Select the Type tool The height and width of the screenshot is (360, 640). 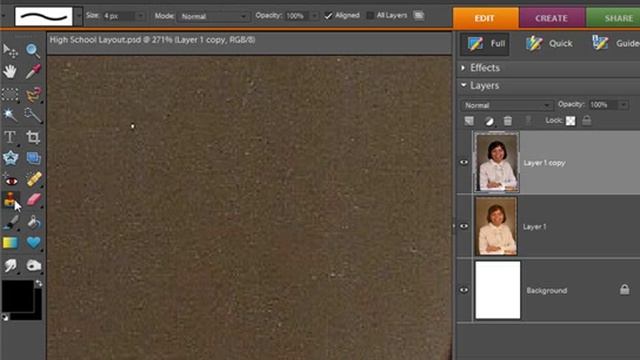point(10,137)
